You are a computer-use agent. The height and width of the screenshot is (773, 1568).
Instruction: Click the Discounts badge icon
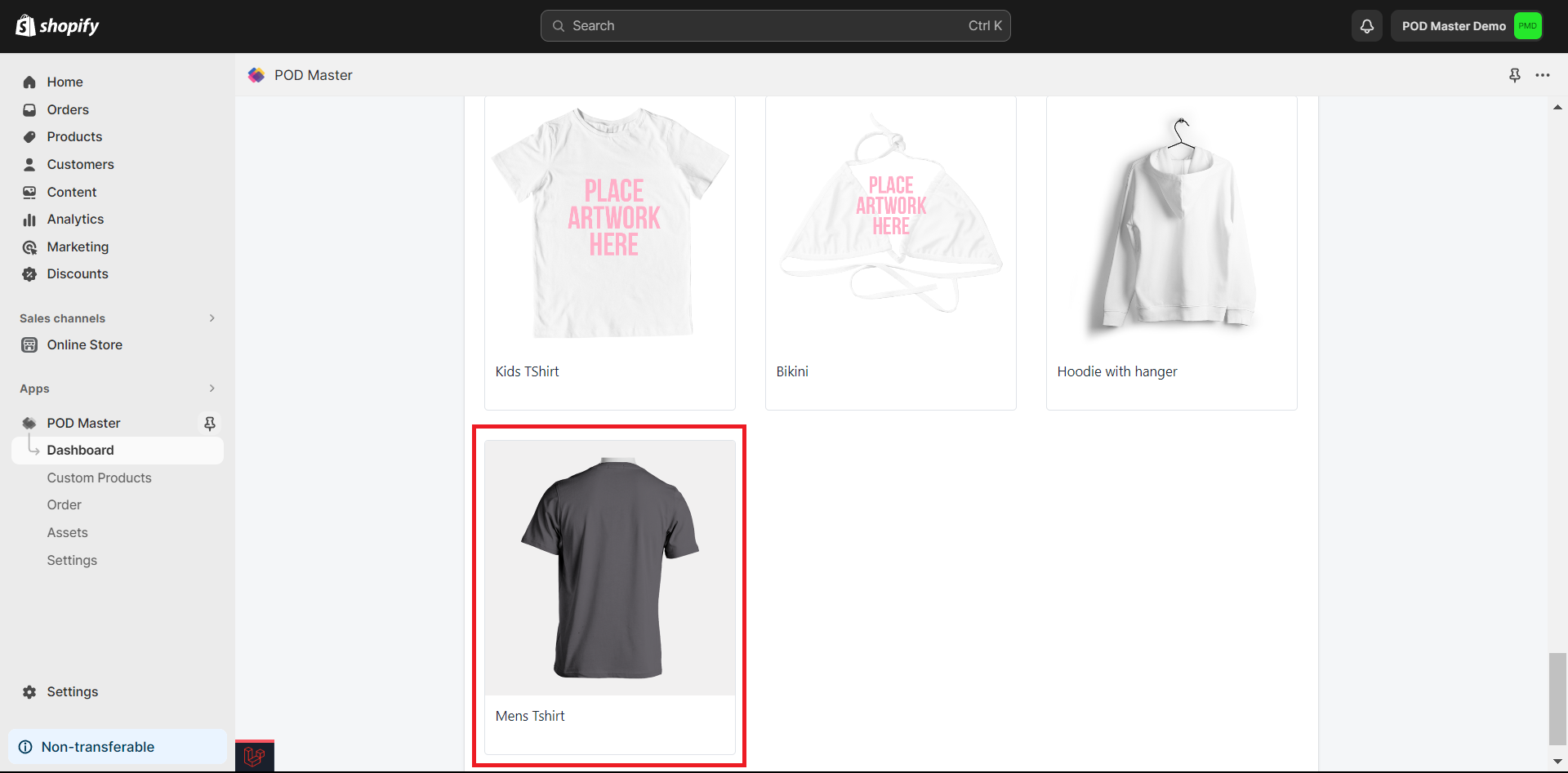coord(29,274)
